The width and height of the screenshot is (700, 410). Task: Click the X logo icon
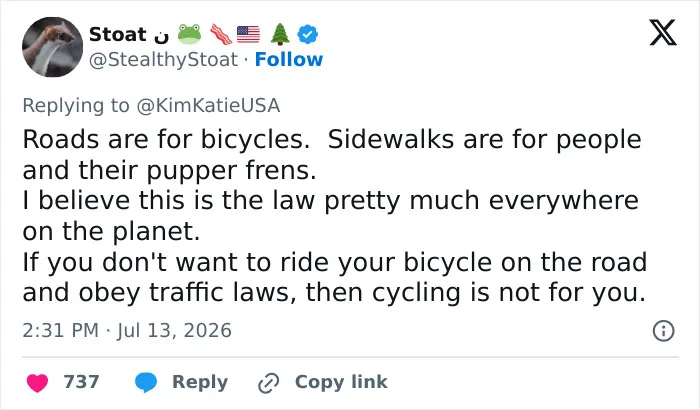click(663, 32)
